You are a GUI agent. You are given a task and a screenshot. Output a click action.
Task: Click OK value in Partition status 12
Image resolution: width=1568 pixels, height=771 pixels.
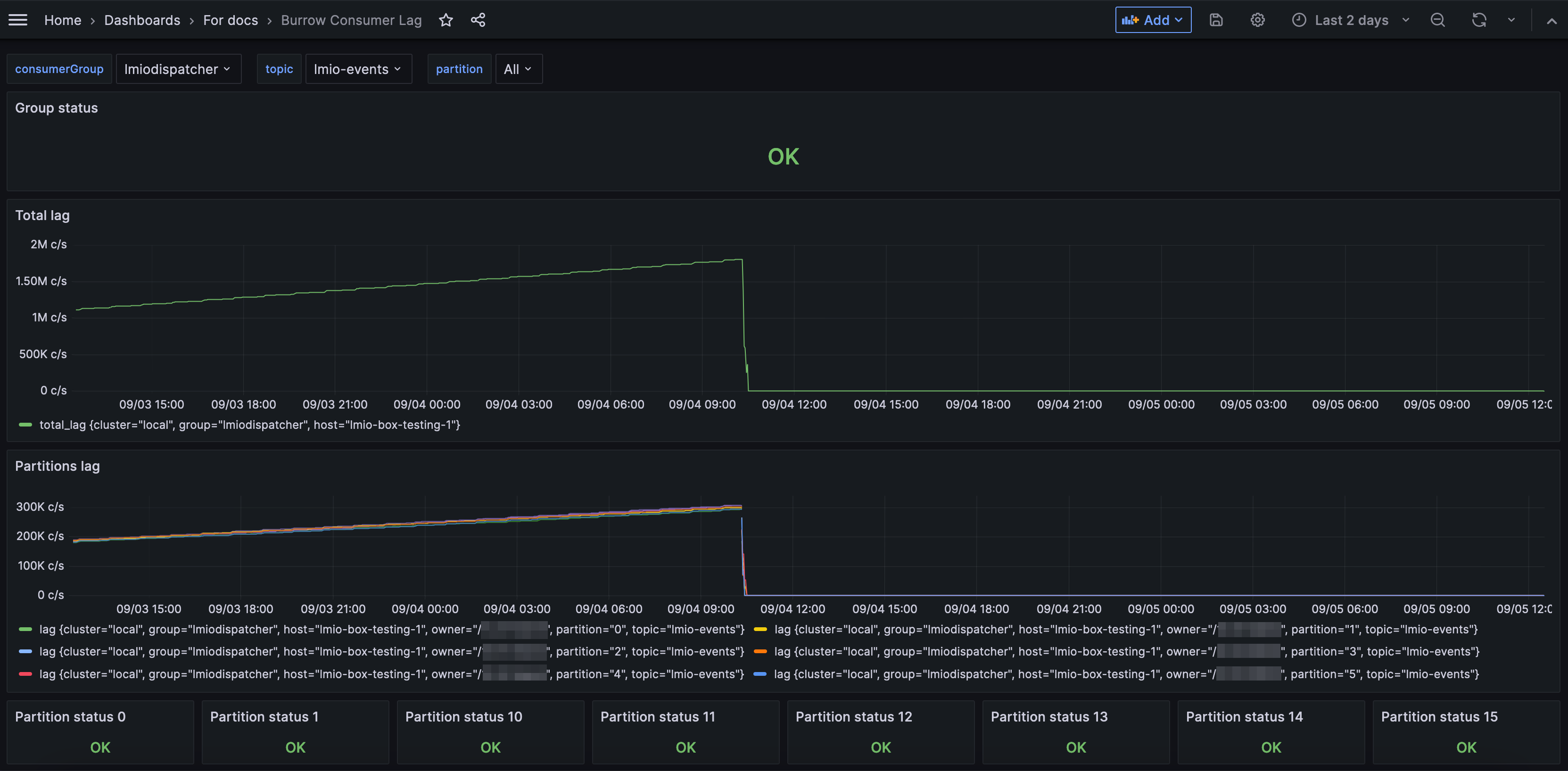880,747
